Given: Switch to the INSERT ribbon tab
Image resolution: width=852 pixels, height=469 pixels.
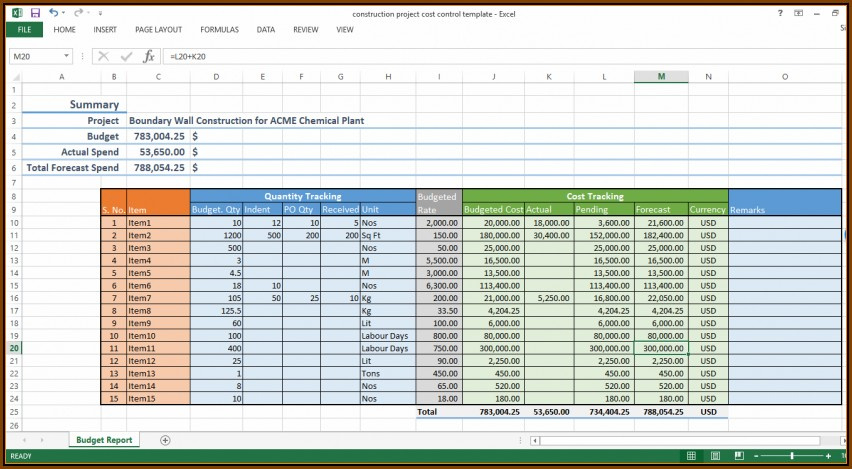Looking at the screenshot, I should (105, 30).
